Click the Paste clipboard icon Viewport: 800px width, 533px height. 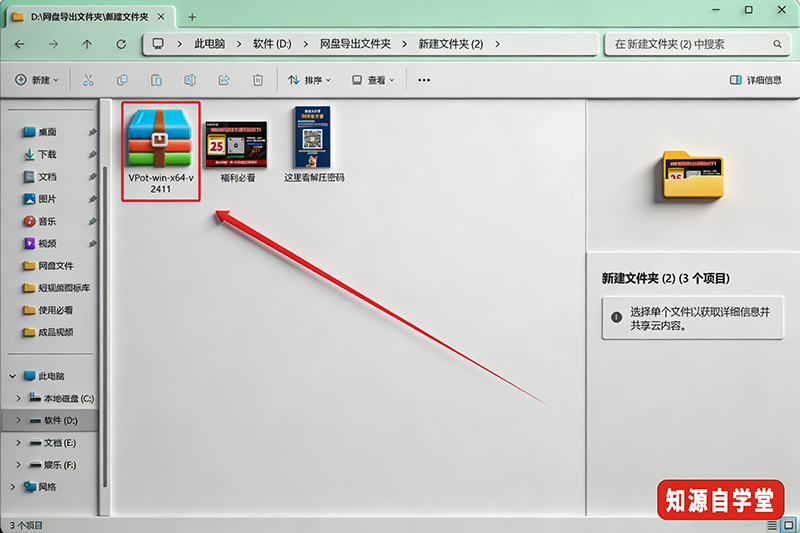pyautogui.click(x=156, y=80)
